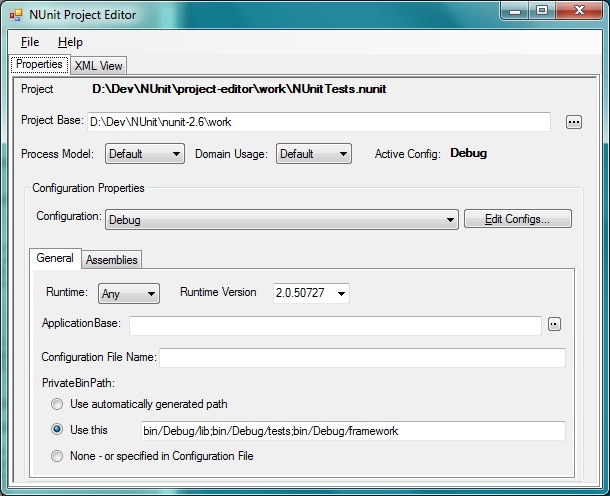Screen dimensions: 610x496
Task: Click the Project Base browse ellipsis button
Action: click(573, 122)
